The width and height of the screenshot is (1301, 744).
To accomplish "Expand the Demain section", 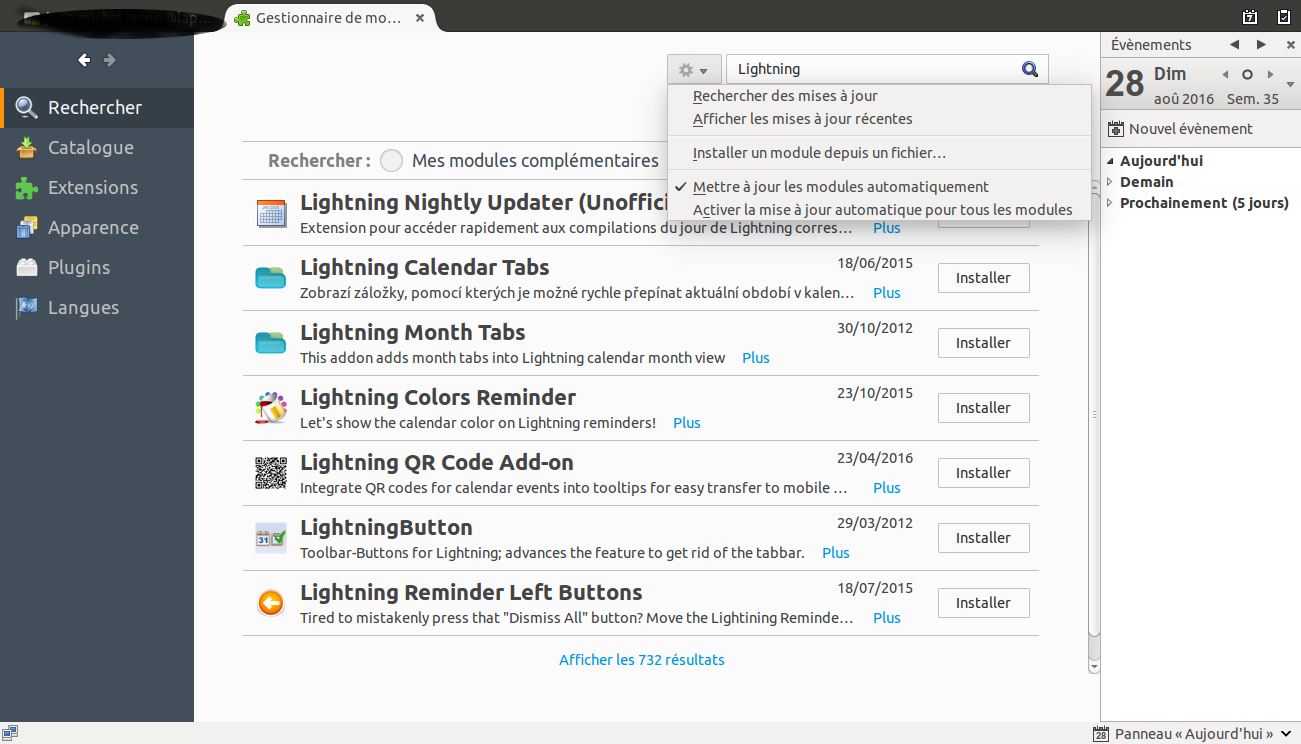I will (1110, 182).
